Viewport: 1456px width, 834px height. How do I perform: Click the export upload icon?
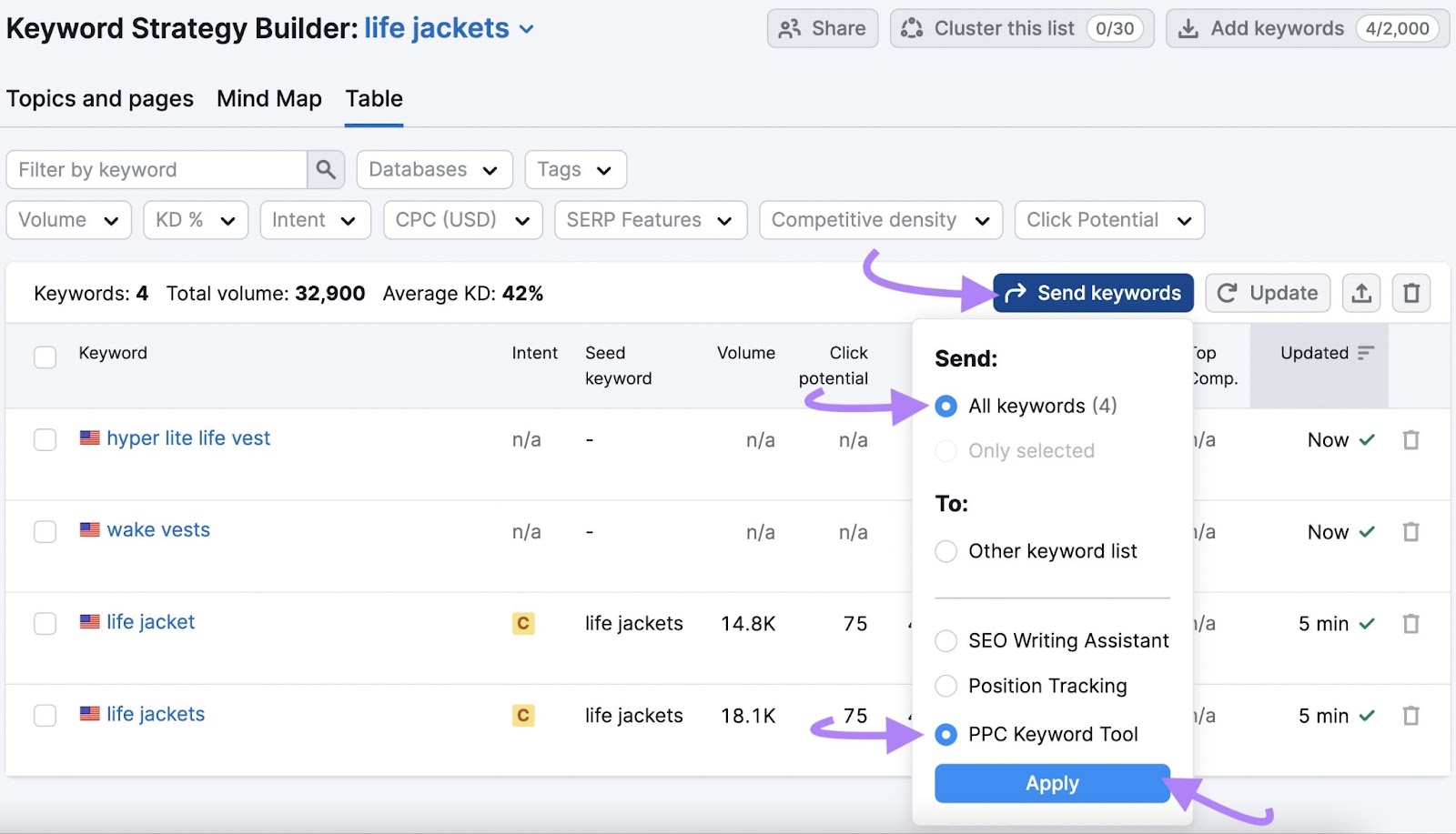(1361, 293)
